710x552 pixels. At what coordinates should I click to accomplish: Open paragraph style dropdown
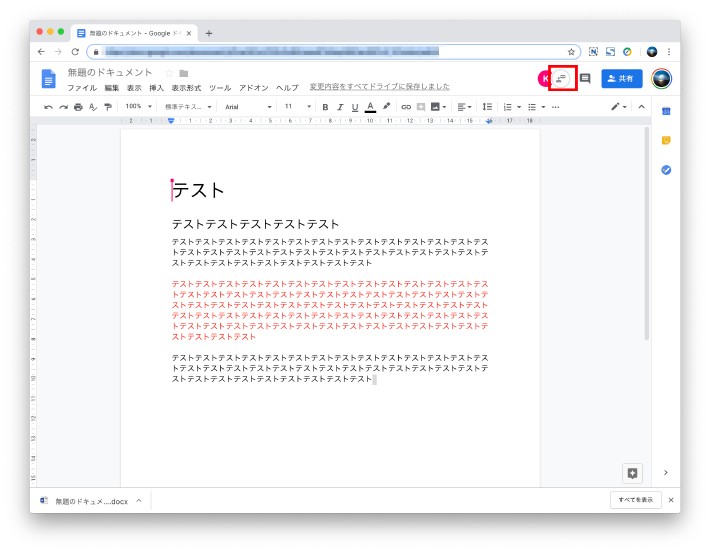point(188,107)
